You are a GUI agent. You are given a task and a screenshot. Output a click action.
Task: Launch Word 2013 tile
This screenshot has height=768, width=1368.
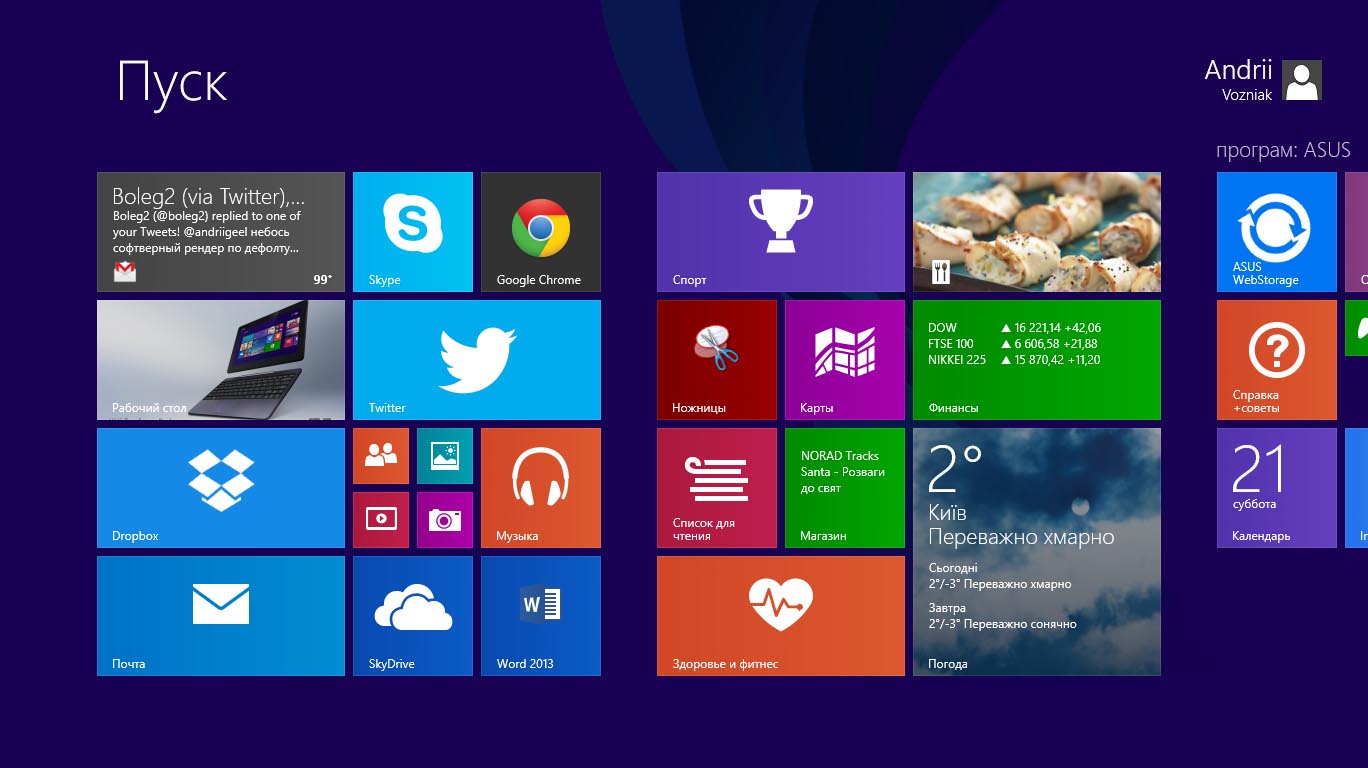click(x=541, y=616)
